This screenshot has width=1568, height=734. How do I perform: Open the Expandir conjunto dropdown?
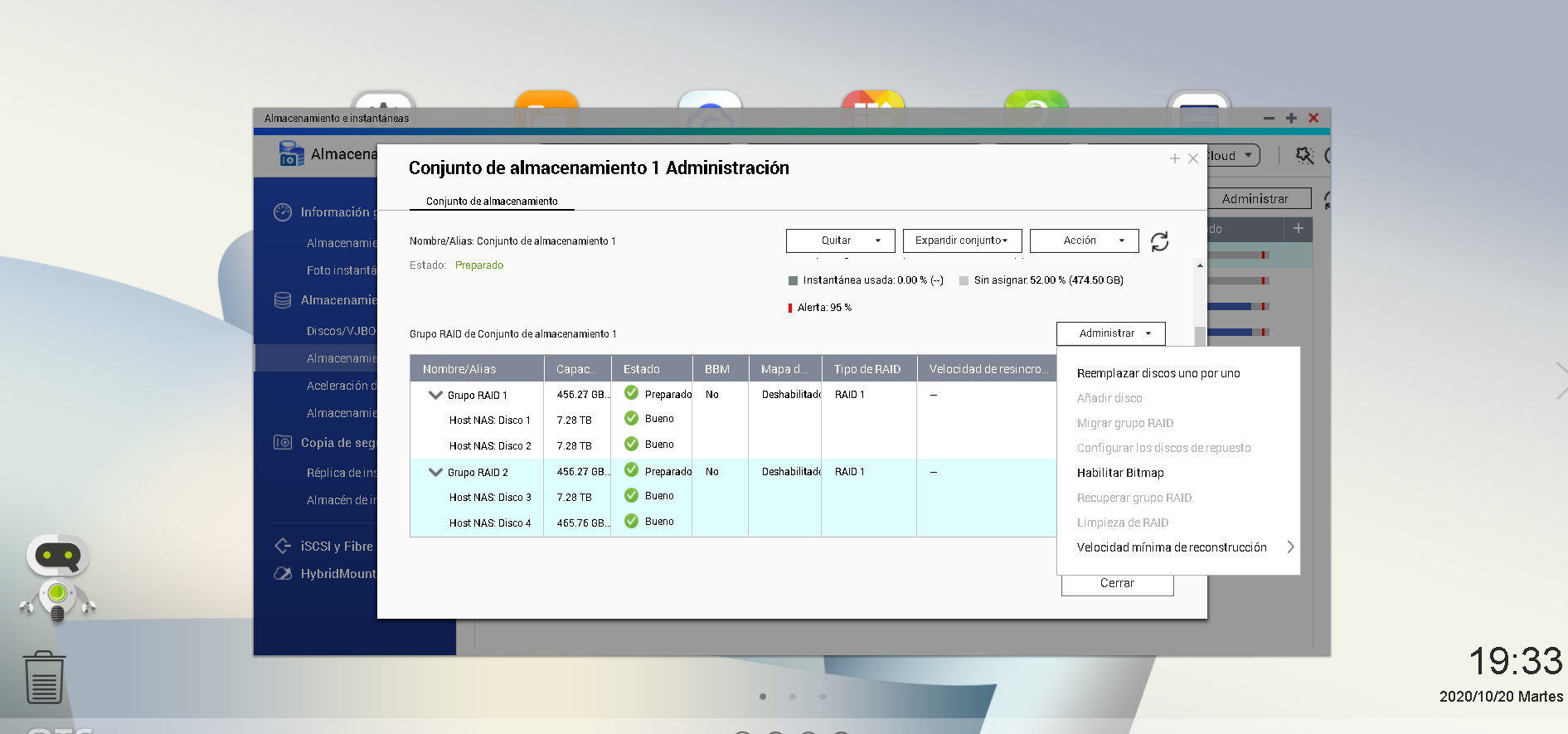962,241
